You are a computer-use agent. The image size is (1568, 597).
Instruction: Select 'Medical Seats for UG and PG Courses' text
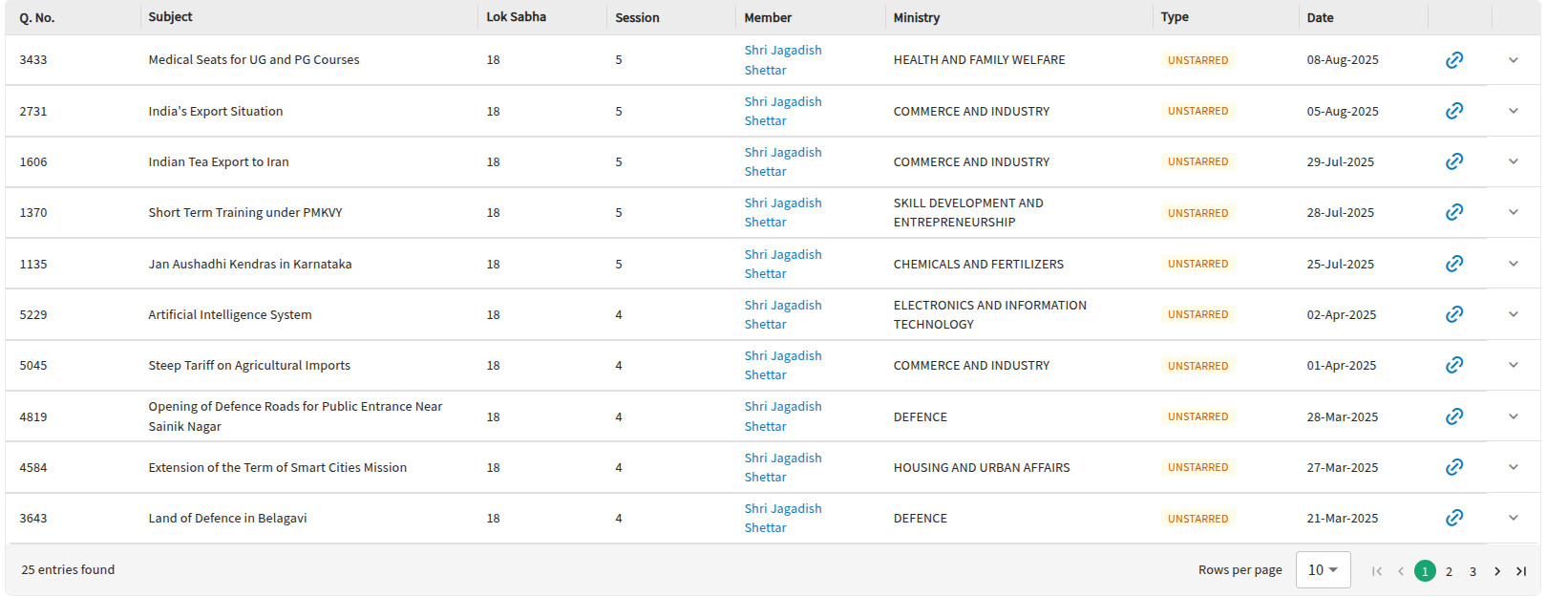(254, 60)
